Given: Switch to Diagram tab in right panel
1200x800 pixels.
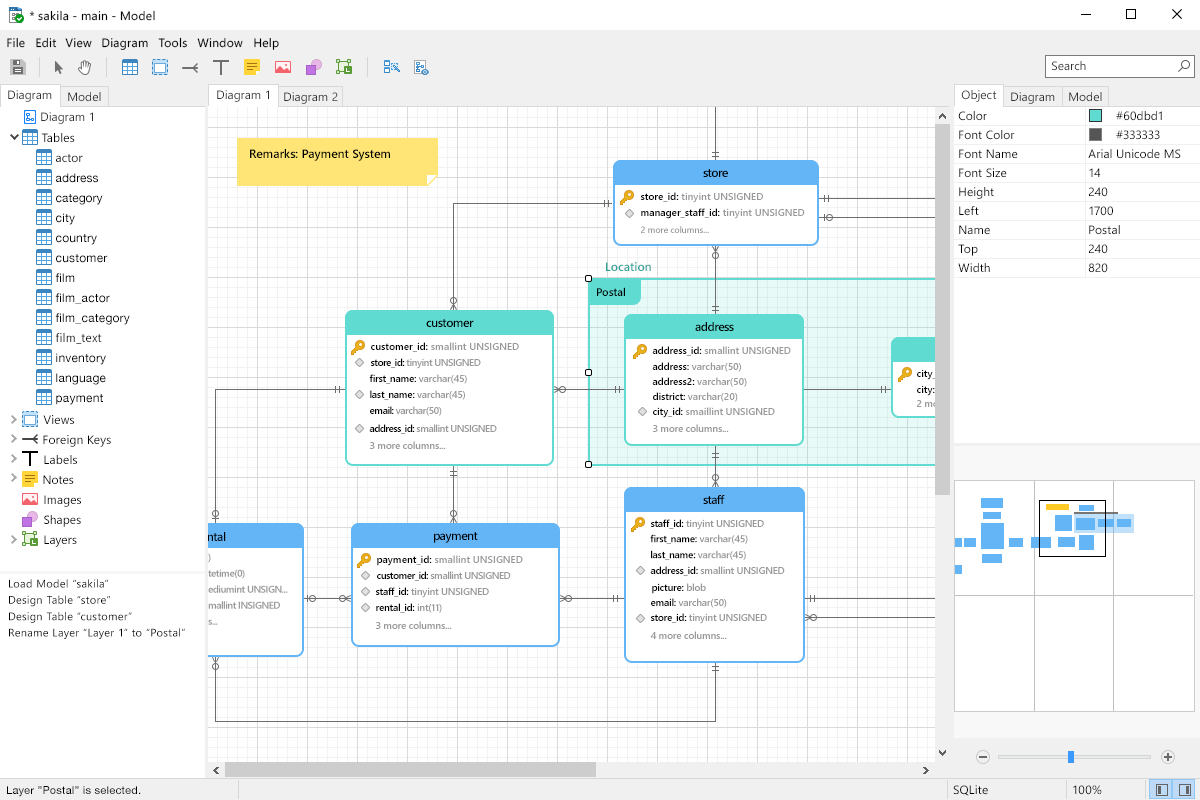Looking at the screenshot, I should click(x=1032, y=96).
